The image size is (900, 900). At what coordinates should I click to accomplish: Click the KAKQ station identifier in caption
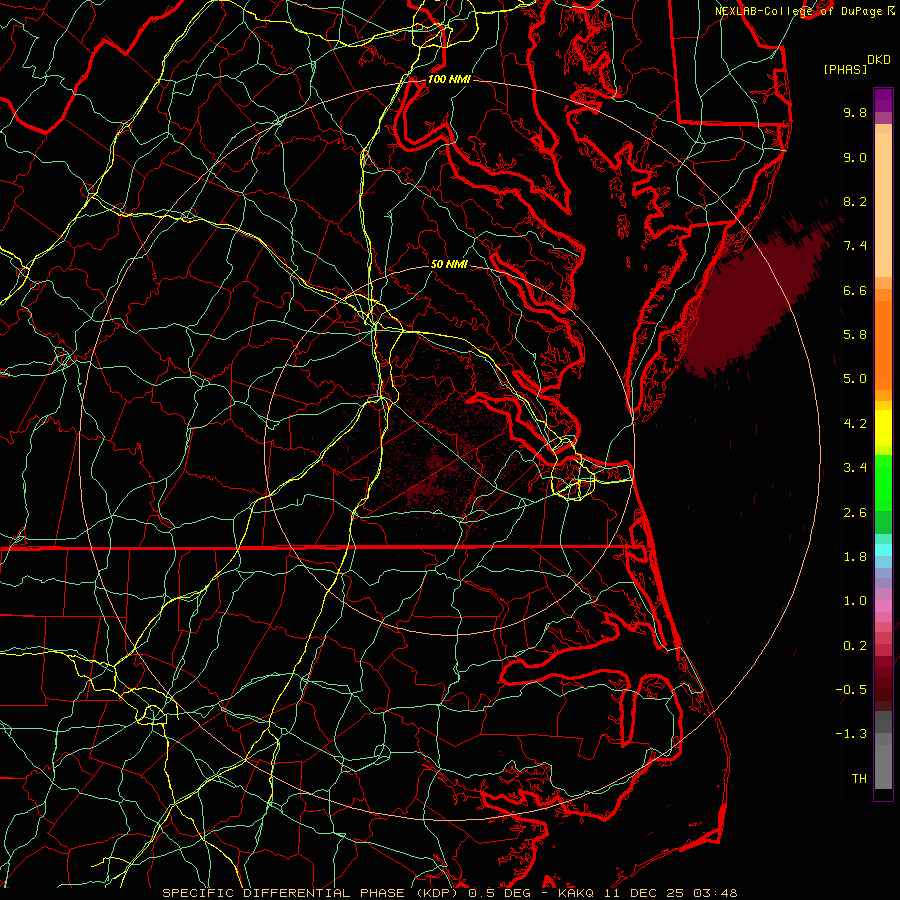pos(577,893)
